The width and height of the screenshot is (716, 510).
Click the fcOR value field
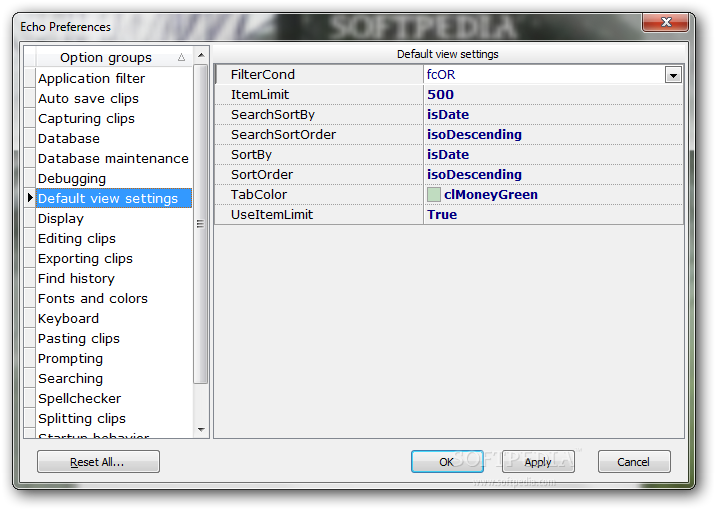point(544,75)
